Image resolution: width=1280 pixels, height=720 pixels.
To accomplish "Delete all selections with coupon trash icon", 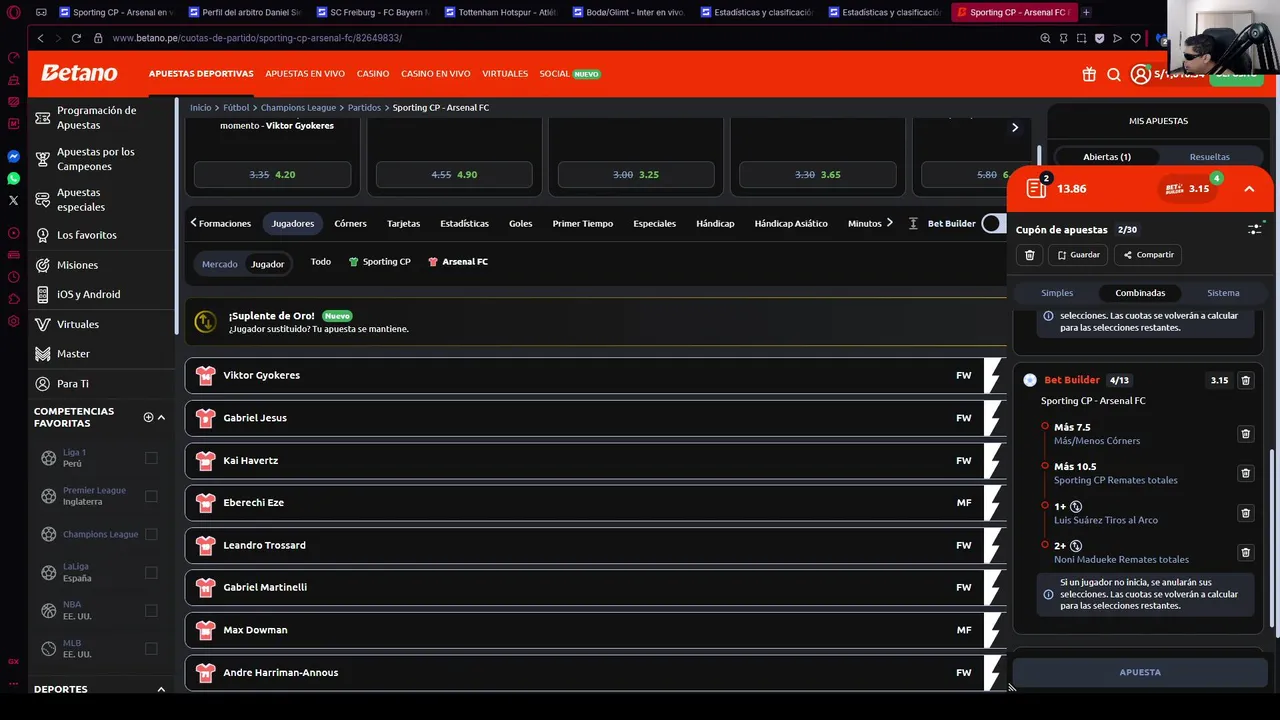I will (1029, 255).
